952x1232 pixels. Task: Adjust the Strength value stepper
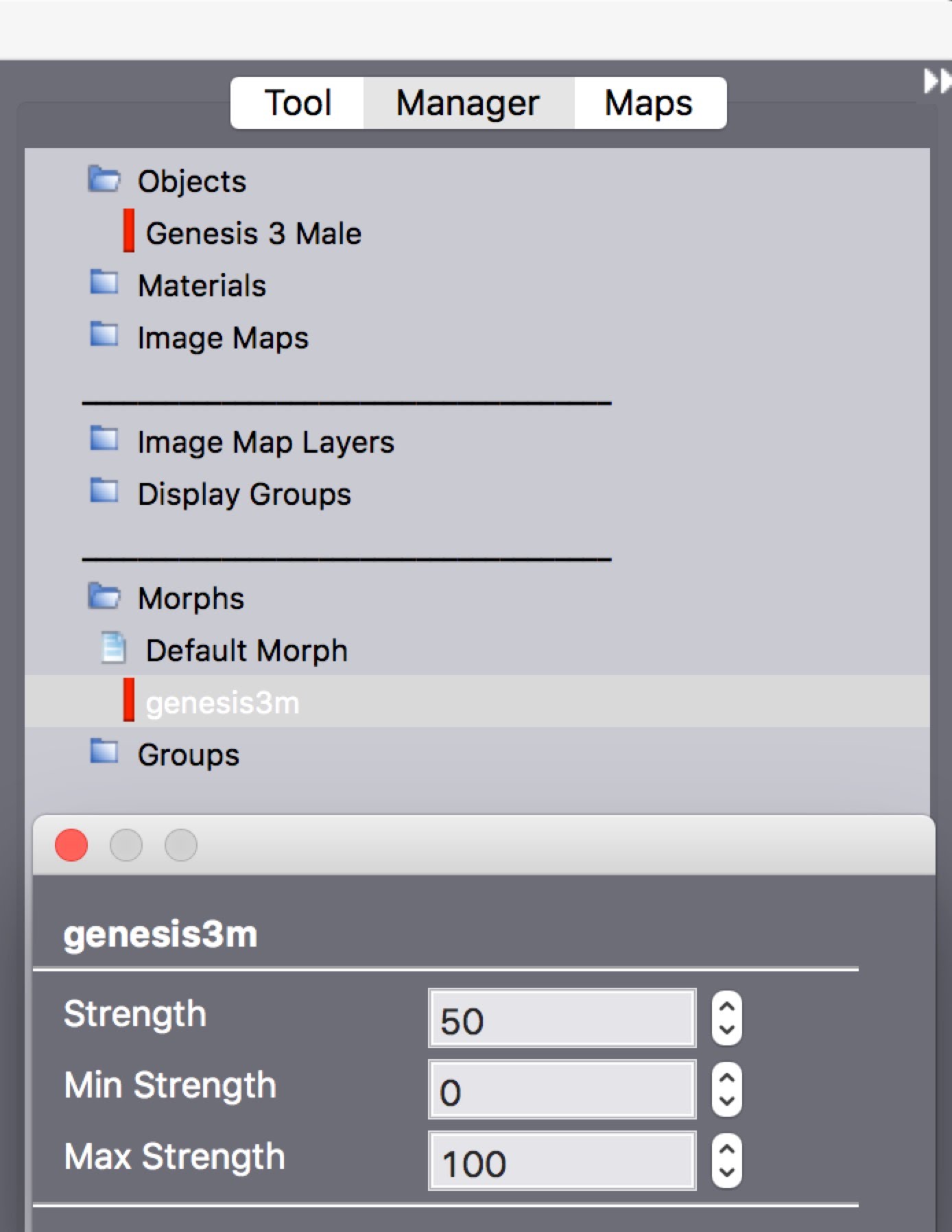coord(726,1019)
